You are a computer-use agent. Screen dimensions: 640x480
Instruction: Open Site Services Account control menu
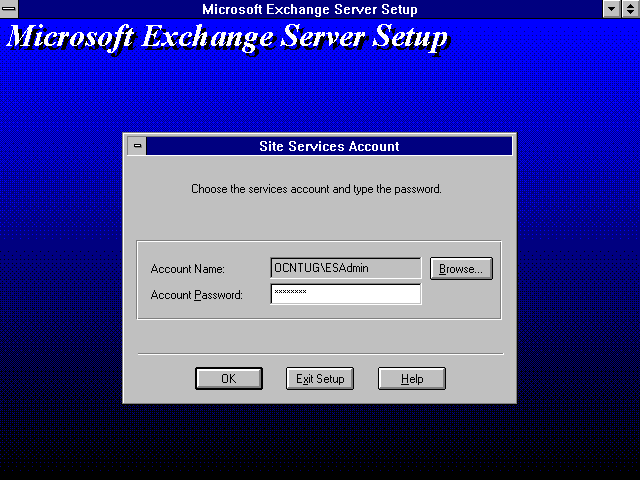(137, 146)
